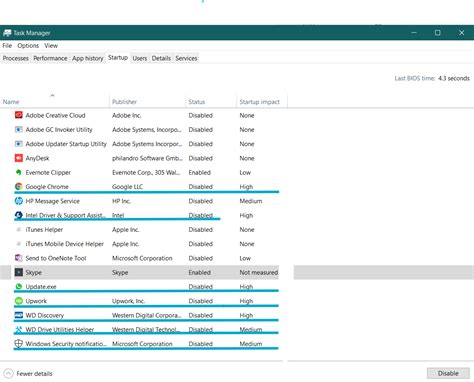Click the Google Chrome icon
474x382 pixels.
click(x=19, y=187)
